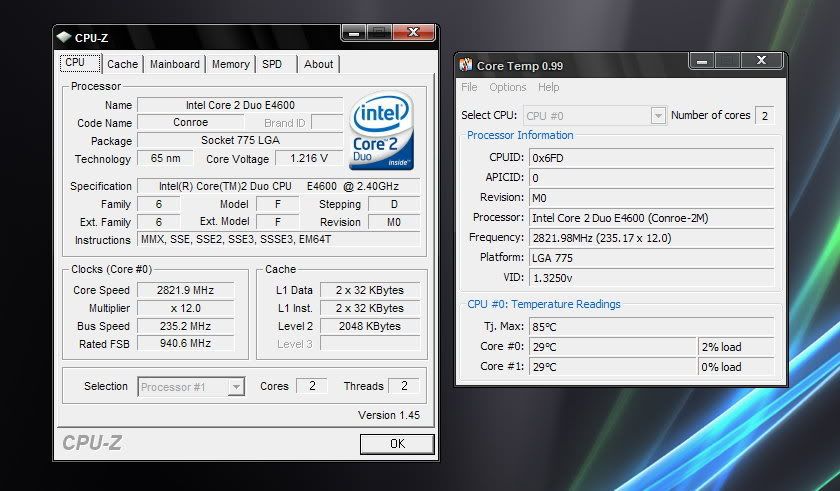Select the CPU tab in CPU-Z
This screenshot has width=840, height=491.
coord(80,63)
